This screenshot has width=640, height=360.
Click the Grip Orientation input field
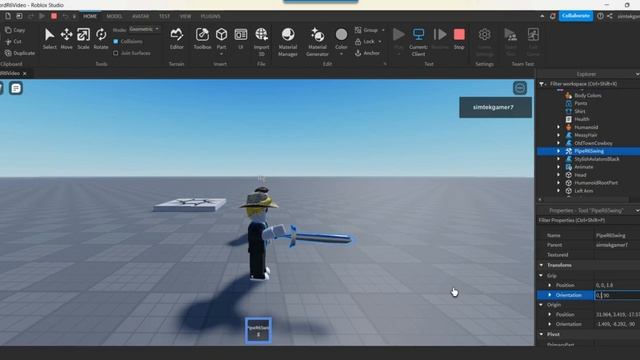pos(617,295)
